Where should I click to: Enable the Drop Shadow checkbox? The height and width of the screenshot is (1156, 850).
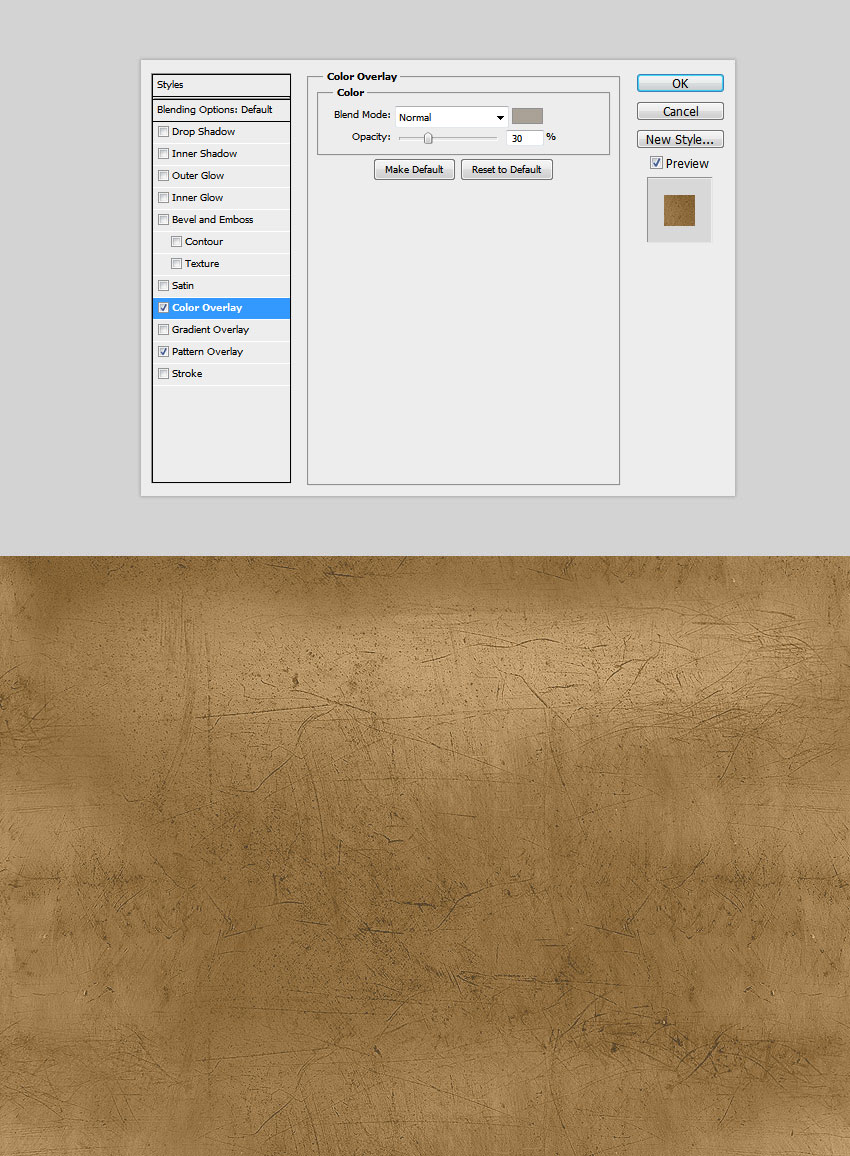(x=164, y=132)
